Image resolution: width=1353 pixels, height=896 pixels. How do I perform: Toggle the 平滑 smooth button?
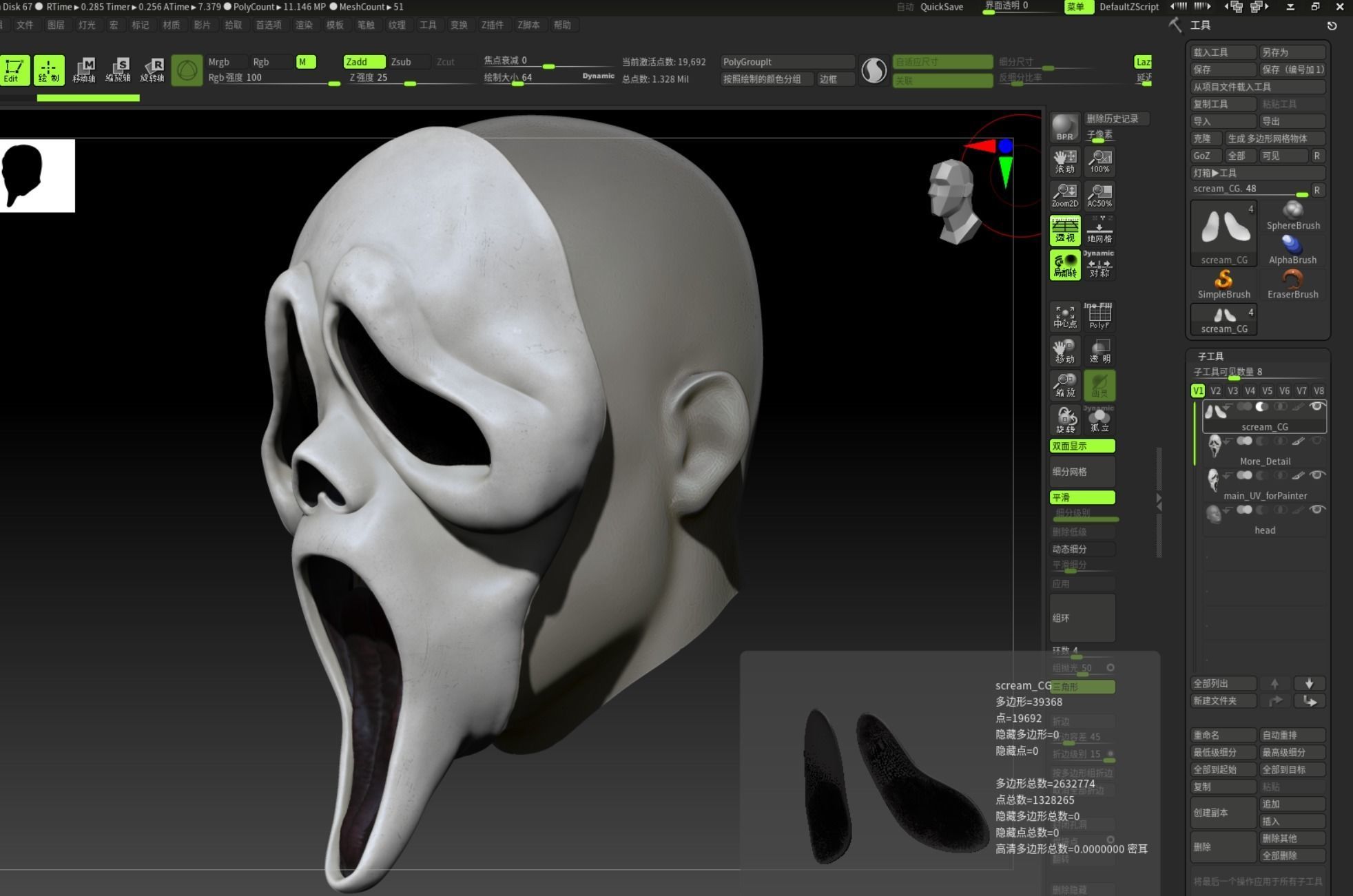[x=1082, y=497]
